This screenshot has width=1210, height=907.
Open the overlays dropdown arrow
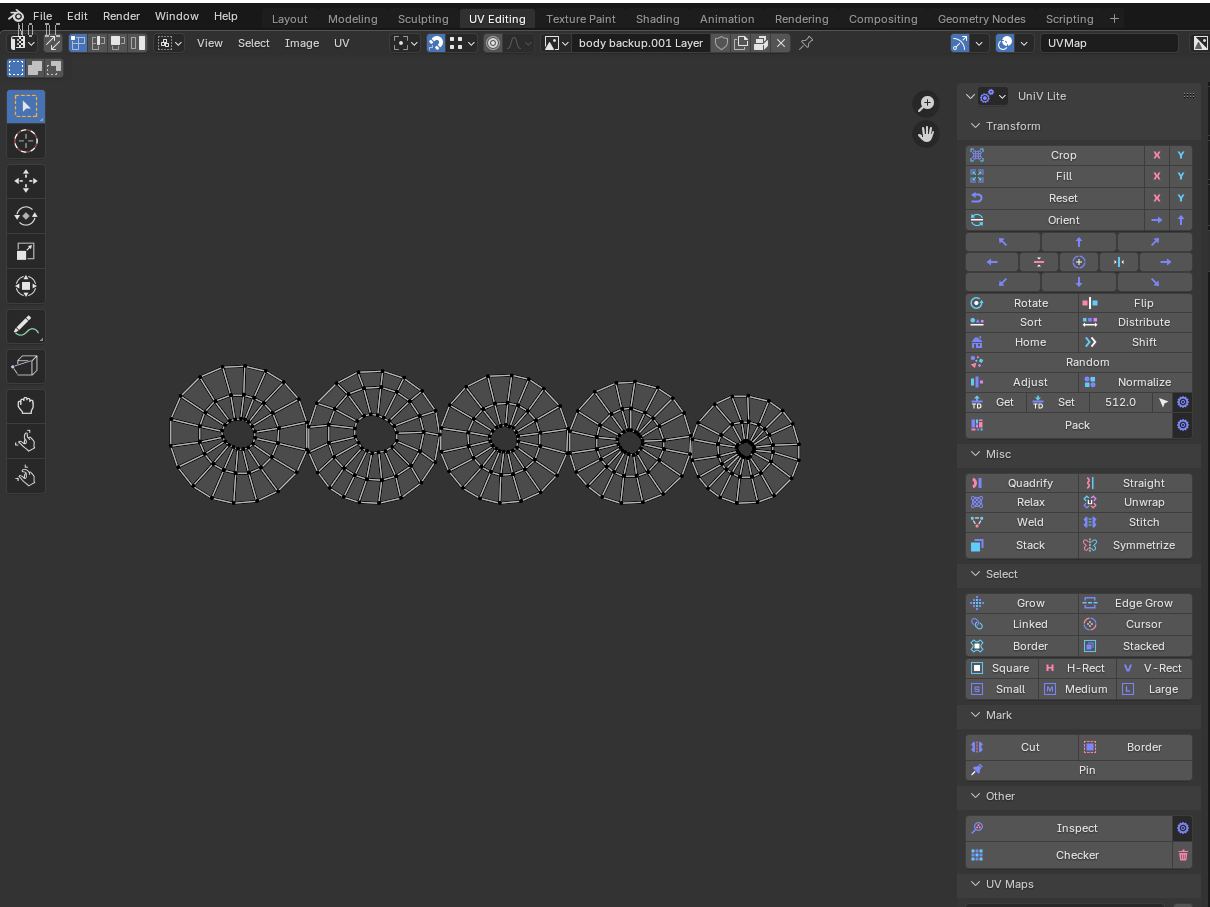(1026, 43)
